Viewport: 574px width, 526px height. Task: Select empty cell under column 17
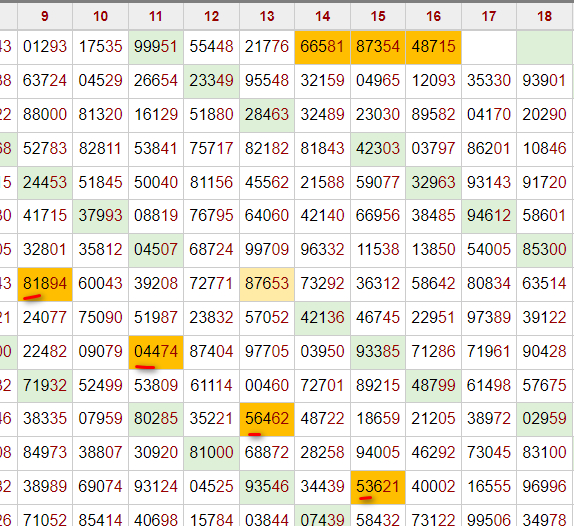coord(489,47)
